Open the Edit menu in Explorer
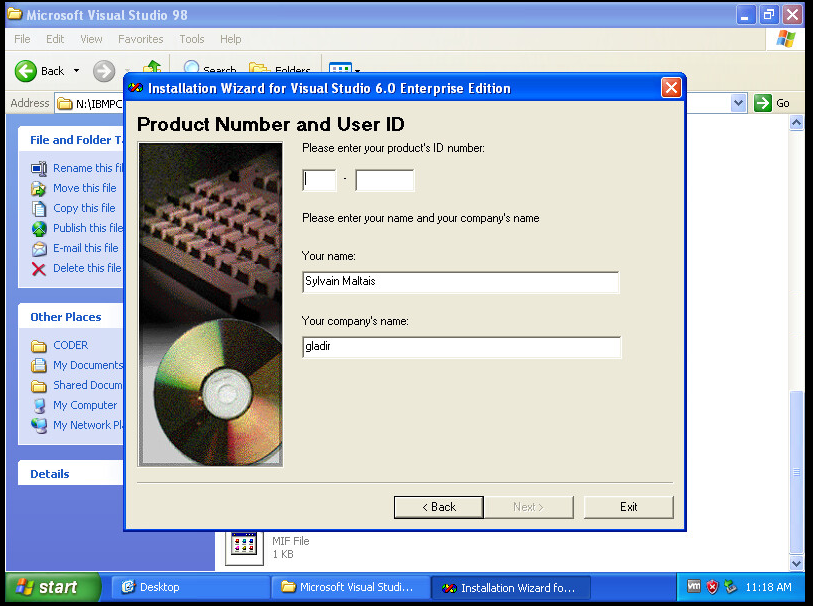The width and height of the screenshot is (813, 606). 55,39
